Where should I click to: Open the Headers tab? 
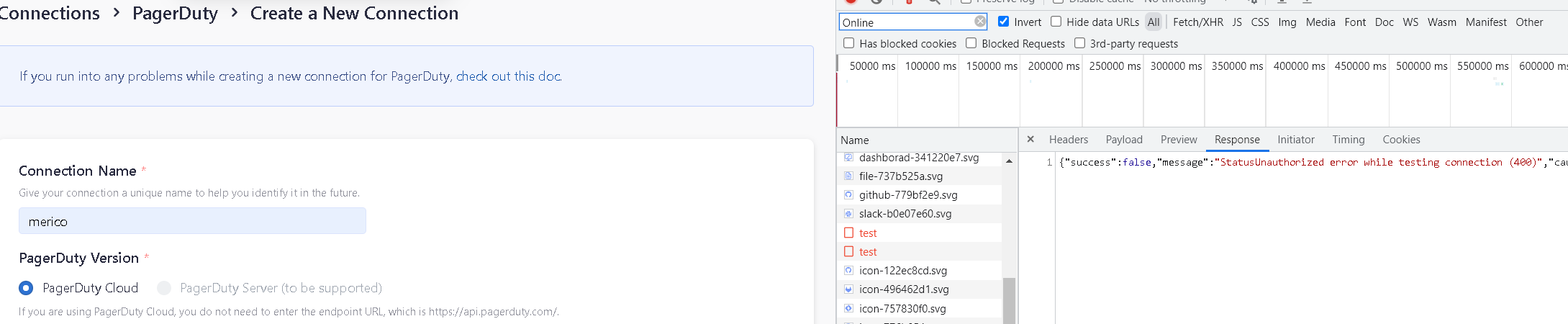1069,140
